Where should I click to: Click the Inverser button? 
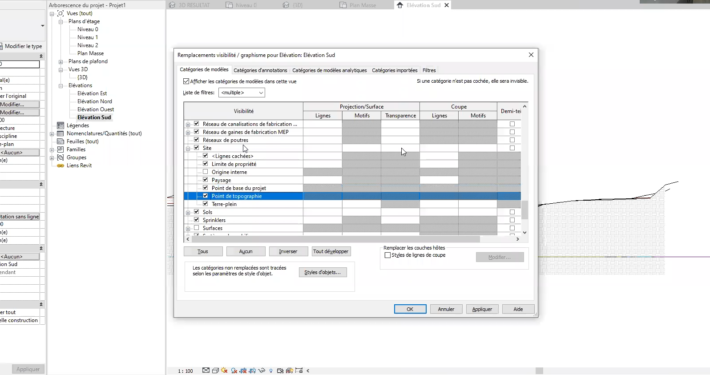tap(288, 251)
